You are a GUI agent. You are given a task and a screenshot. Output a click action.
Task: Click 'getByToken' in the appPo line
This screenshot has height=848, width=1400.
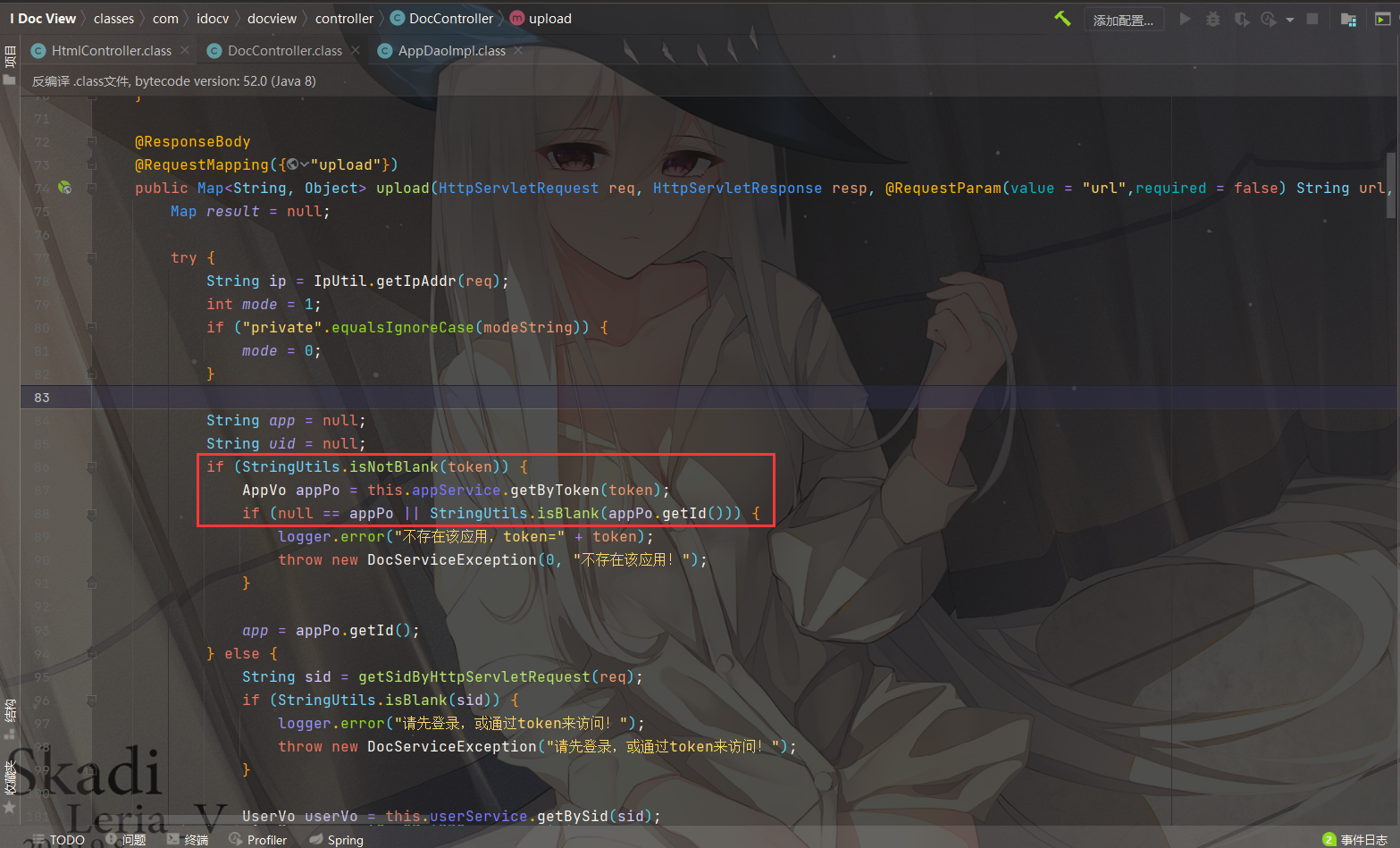555,490
